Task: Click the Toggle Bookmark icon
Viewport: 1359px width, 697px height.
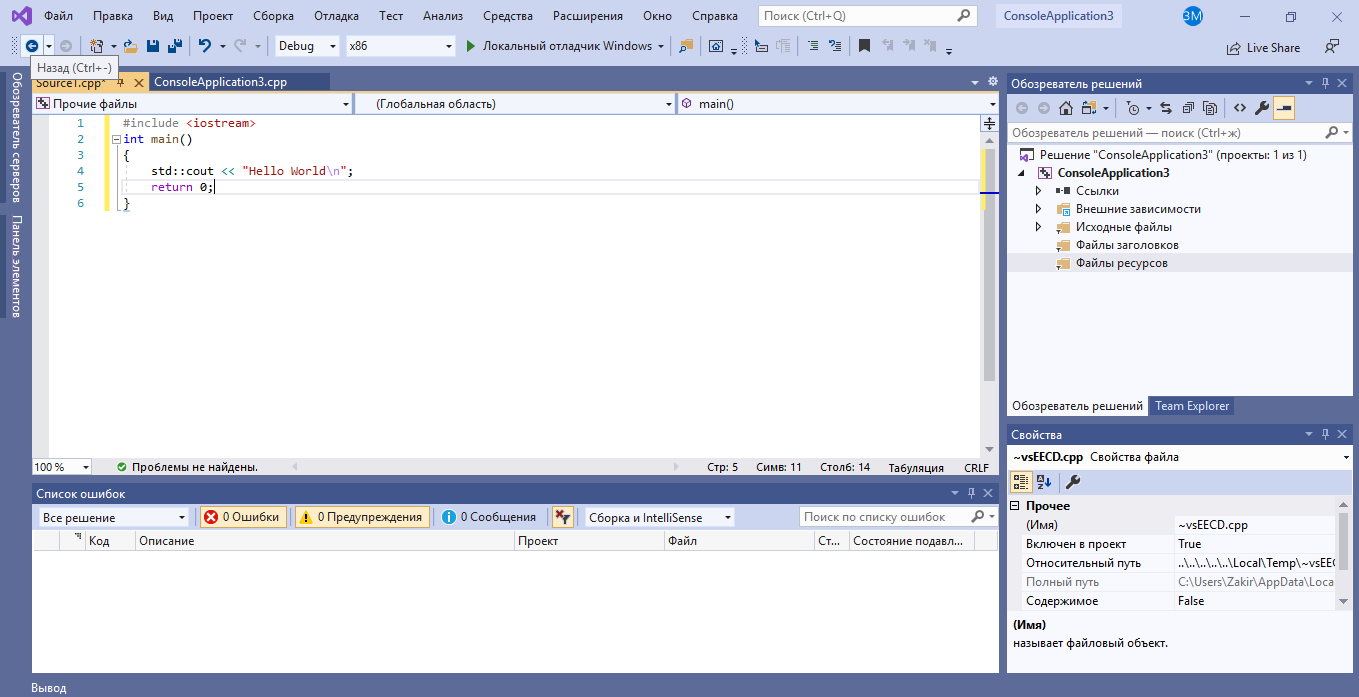Action: [x=864, y=46]
